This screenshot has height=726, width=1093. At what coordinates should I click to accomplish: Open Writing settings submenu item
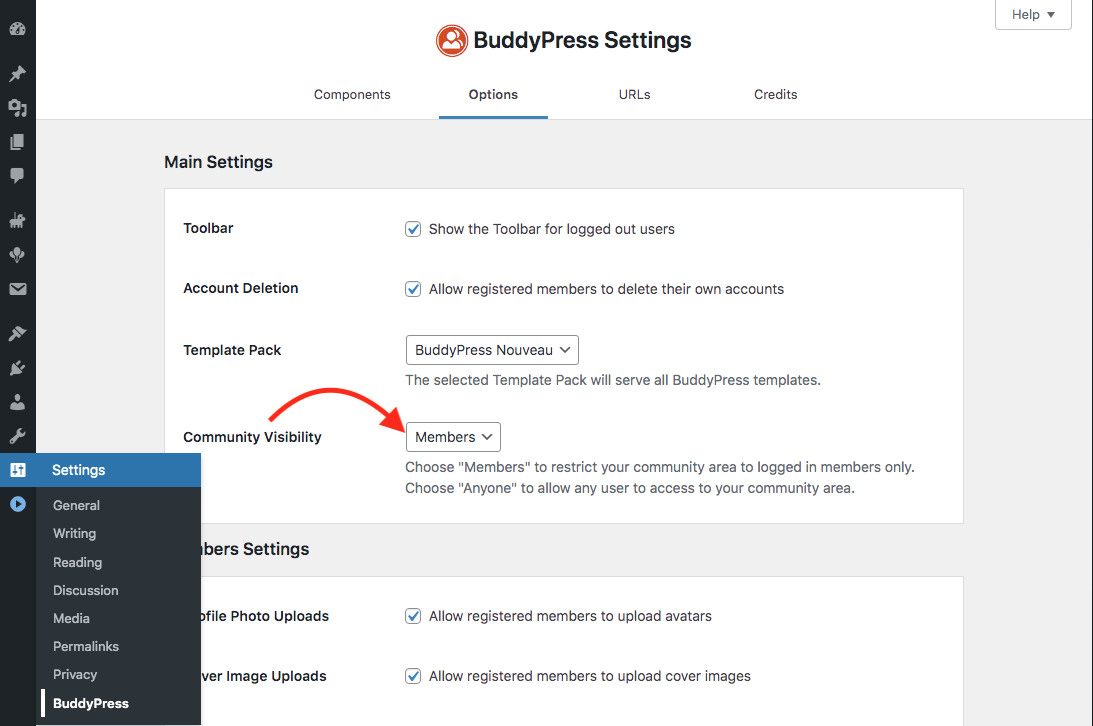75,534
